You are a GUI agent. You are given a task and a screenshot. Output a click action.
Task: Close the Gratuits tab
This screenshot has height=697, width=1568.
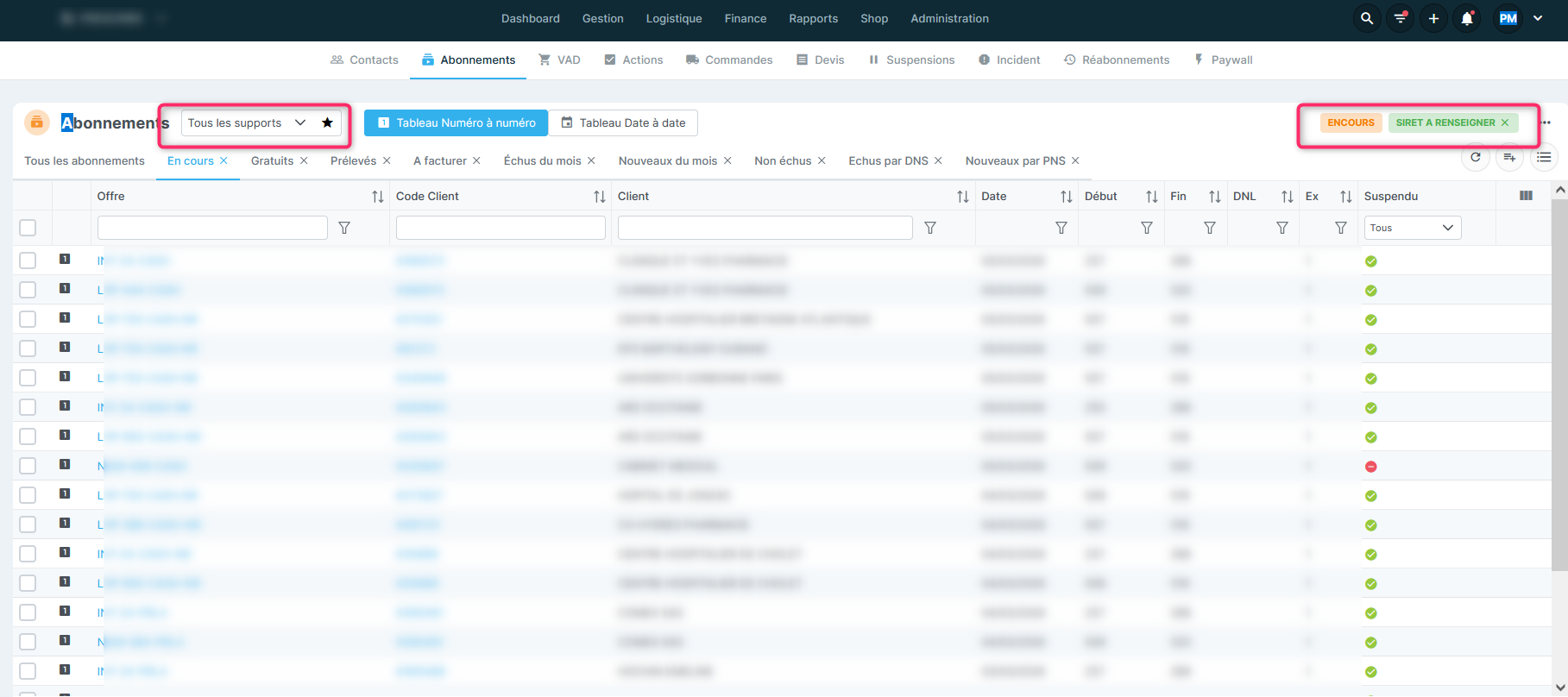pyautogui.click(x=304, y=160)
